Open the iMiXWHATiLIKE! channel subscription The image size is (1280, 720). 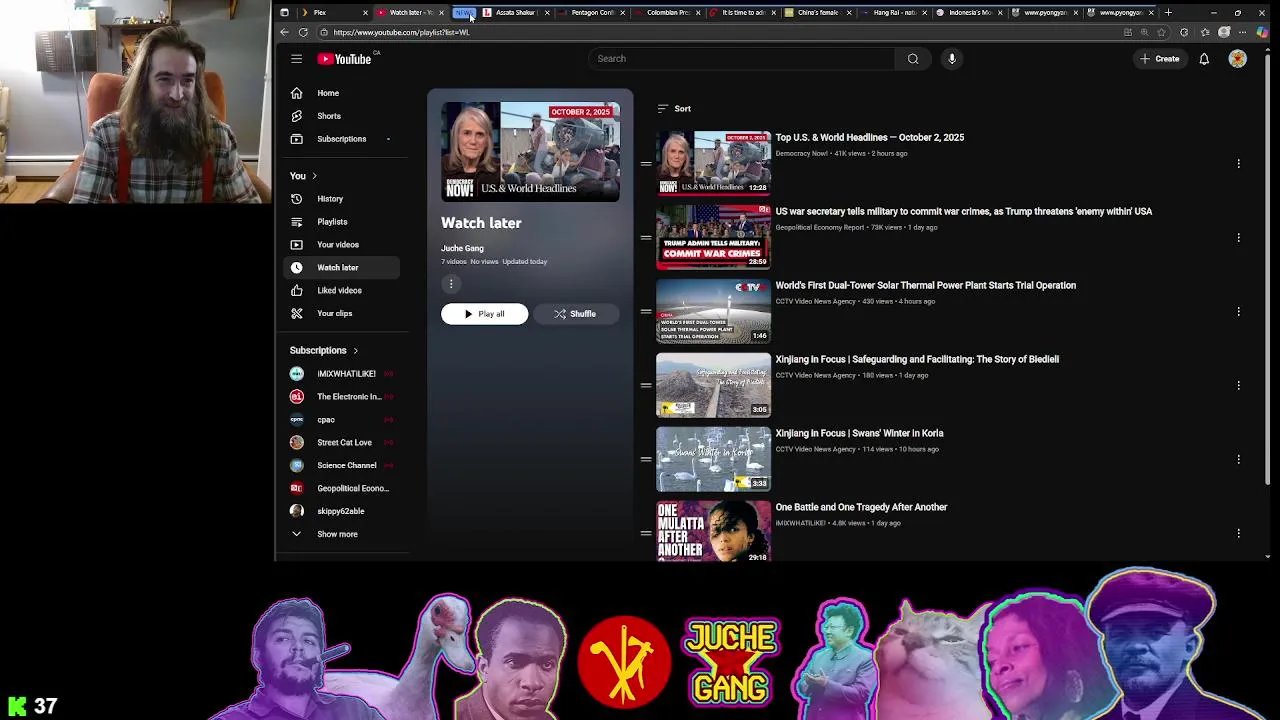340,374
